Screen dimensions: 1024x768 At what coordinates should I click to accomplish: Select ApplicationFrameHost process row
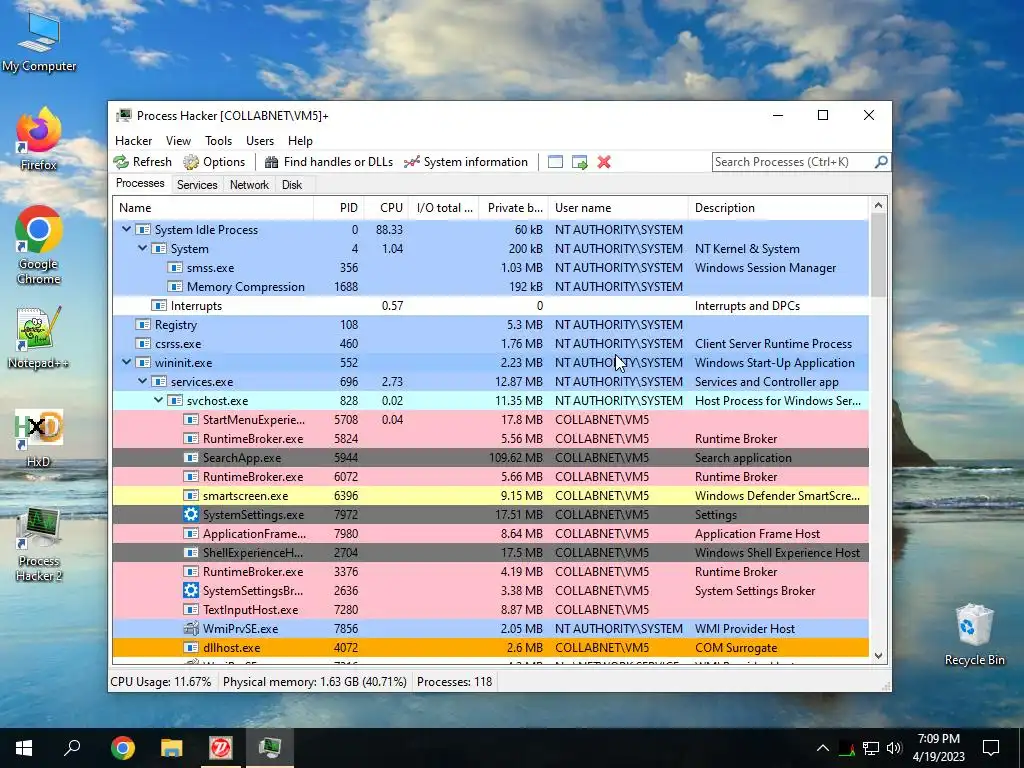point(490,533)
